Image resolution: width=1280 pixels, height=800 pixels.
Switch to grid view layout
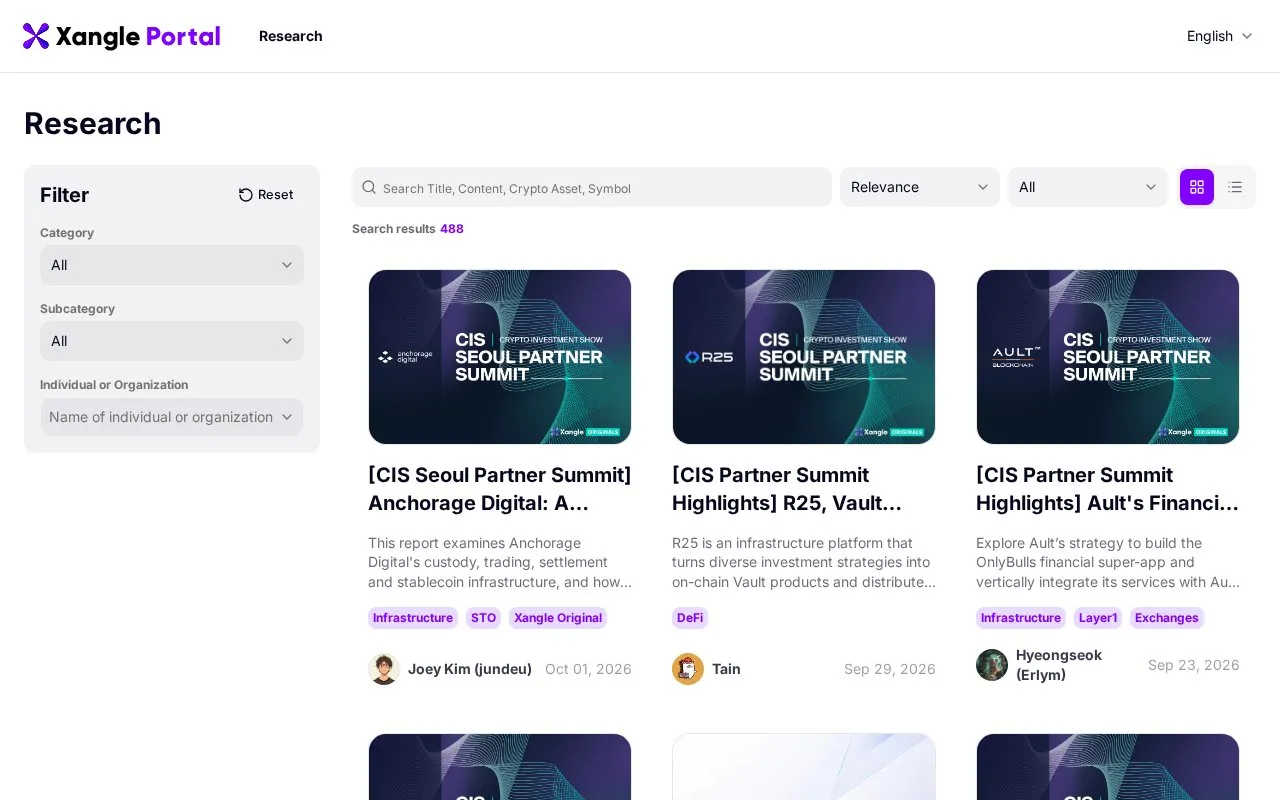pyautogui.click(x=1197, y=187)
